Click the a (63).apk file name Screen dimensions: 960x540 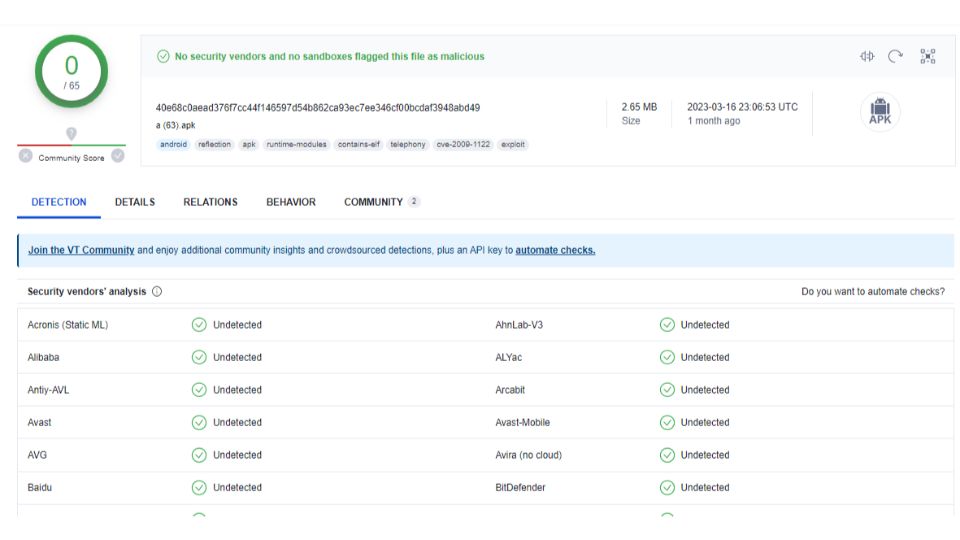click(x=175, y=126)
